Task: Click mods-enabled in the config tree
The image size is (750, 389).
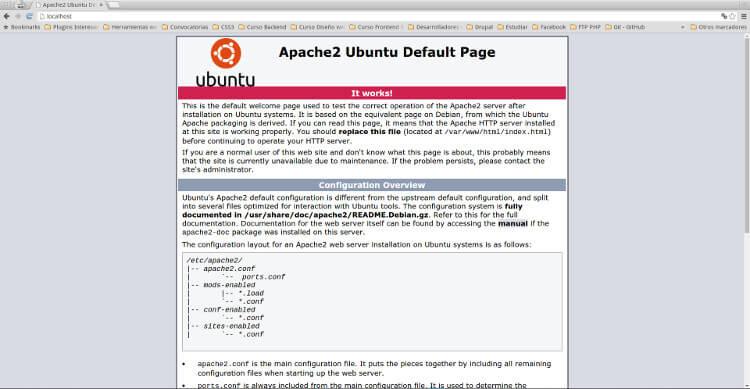Action: tap(229, 285)
